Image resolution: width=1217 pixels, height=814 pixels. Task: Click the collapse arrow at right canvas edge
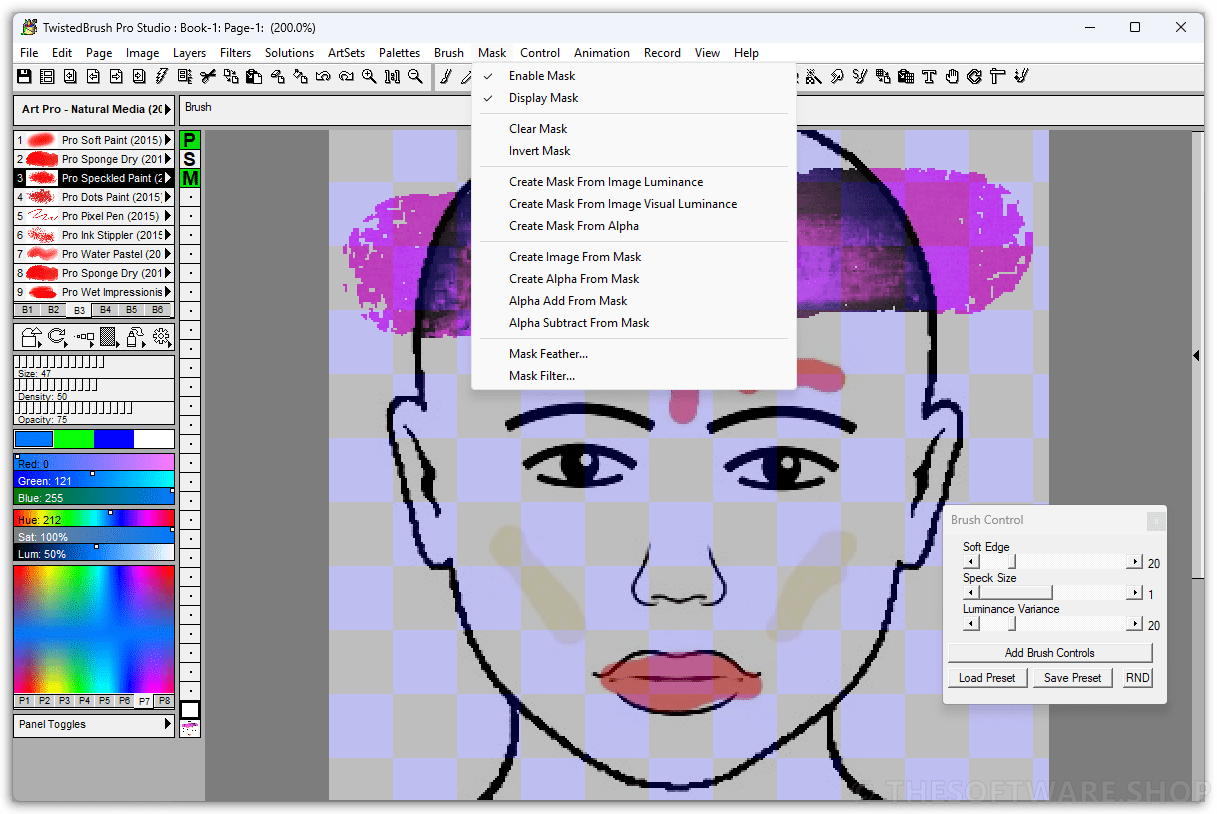click(1197, 355)
